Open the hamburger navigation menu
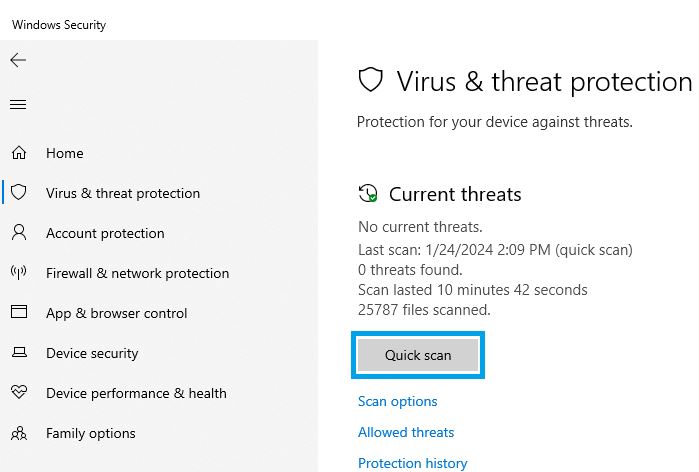This screenshot has height=472, width=699. [x=18, y=104]
